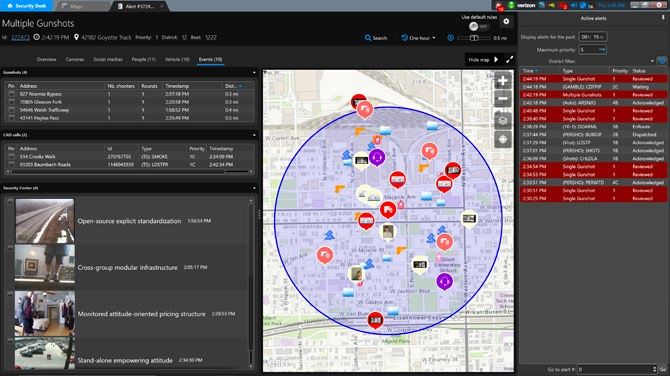Viewport: 670px width, 376px height.
Task: Toggle the Use default rules switch
Action: pos(478,26)
